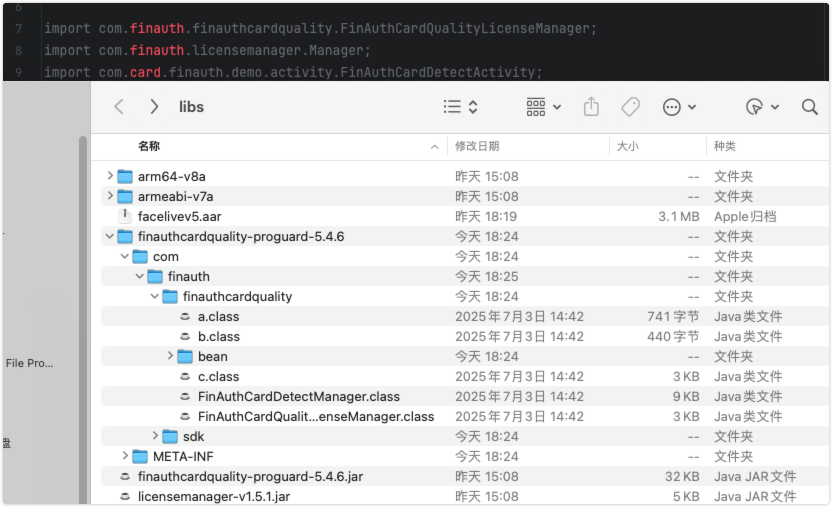Image resolution: width=832 pixels, height=507 pixels.
Task: Click the sidebar vertical scrollbar
Action: click(x=83, y=320)
